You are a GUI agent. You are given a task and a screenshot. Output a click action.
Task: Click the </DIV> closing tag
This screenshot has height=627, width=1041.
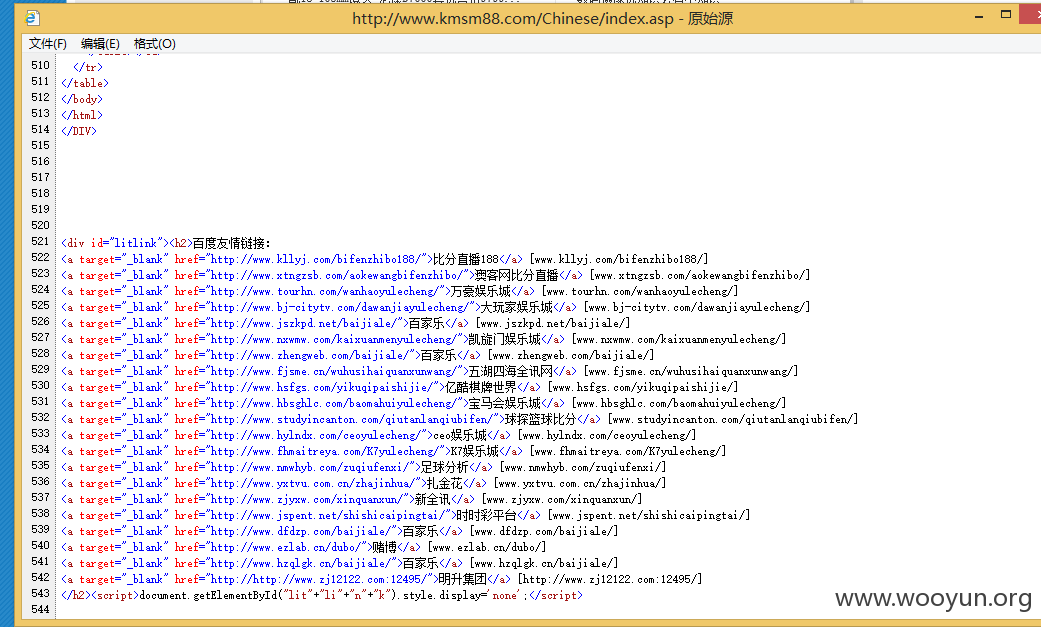(x=79, y=131)
